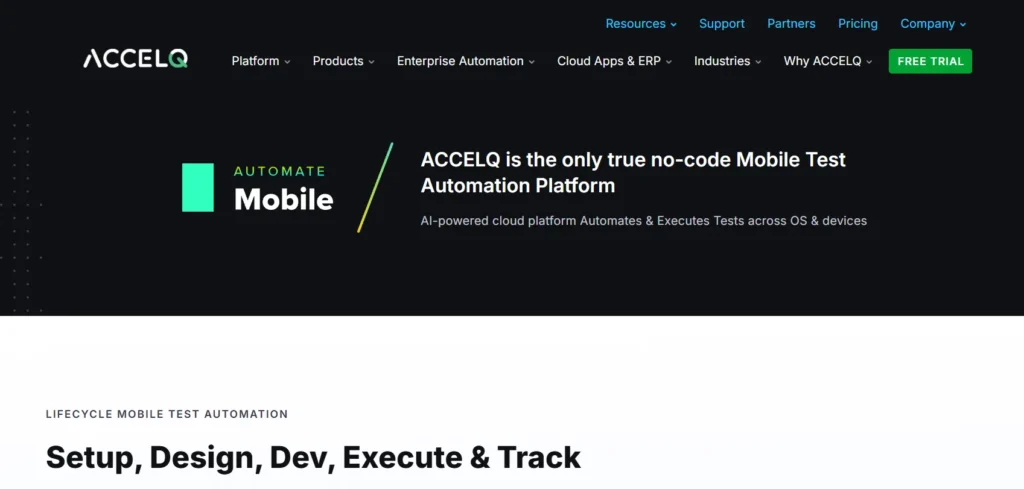Image resolution: width=1024 pixels, height=489 pixels.
Task: Expand the Platform chevron arrow
Action: [x=287, y=62]
